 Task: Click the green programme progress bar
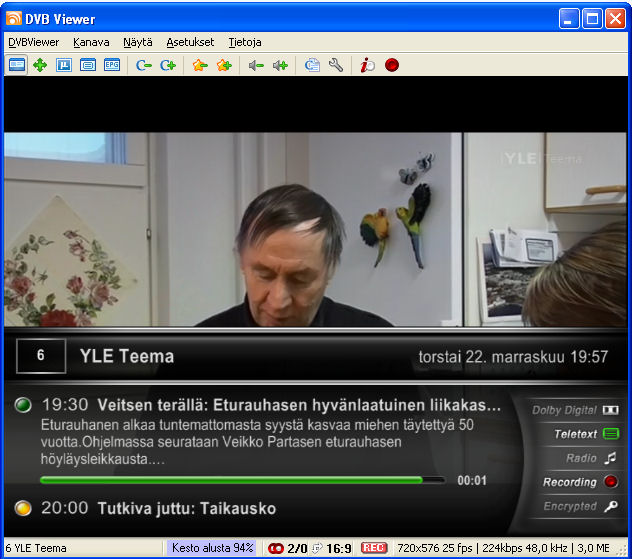tap(240, 480)
